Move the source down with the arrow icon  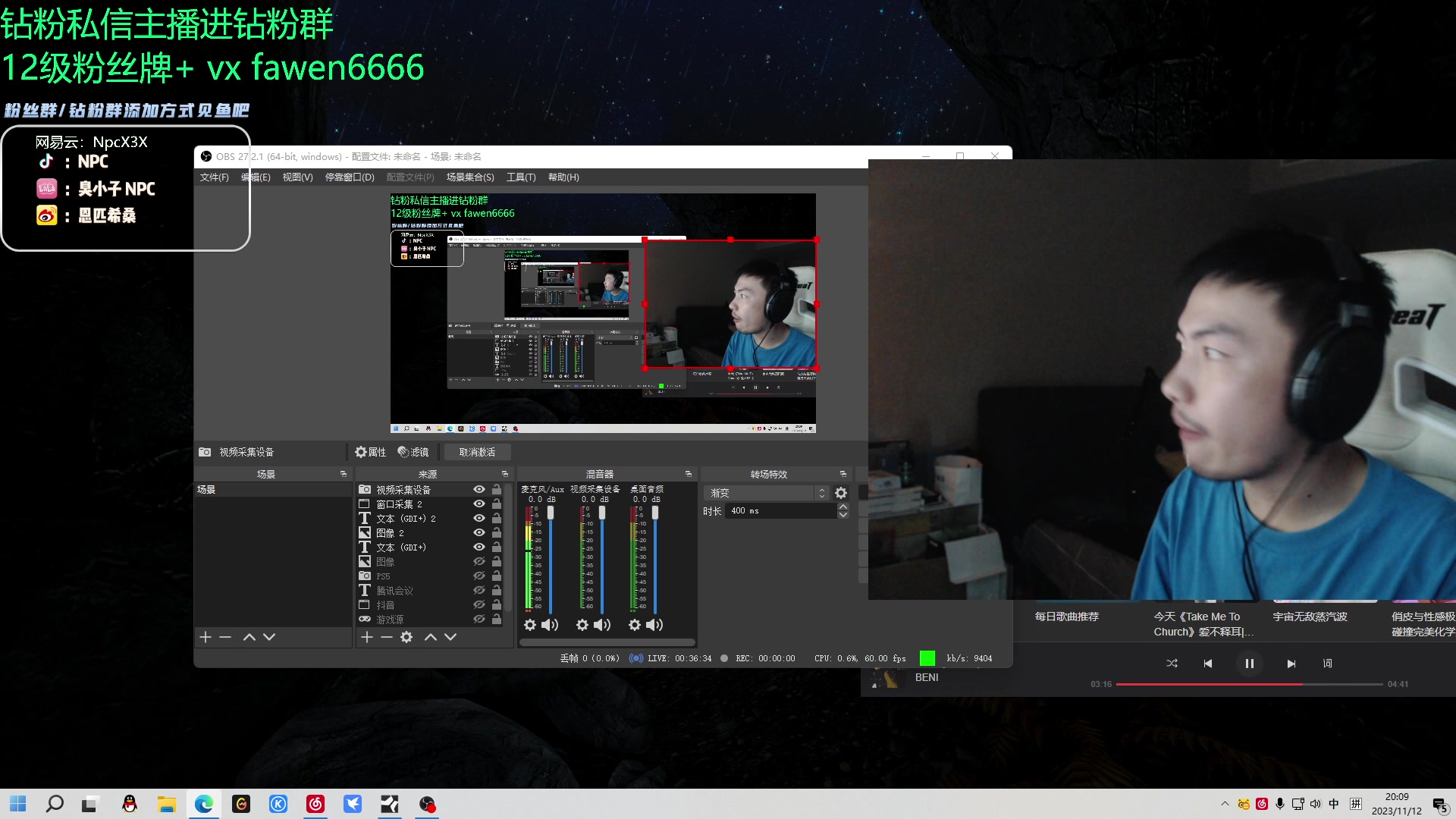(x=450, y=637)
